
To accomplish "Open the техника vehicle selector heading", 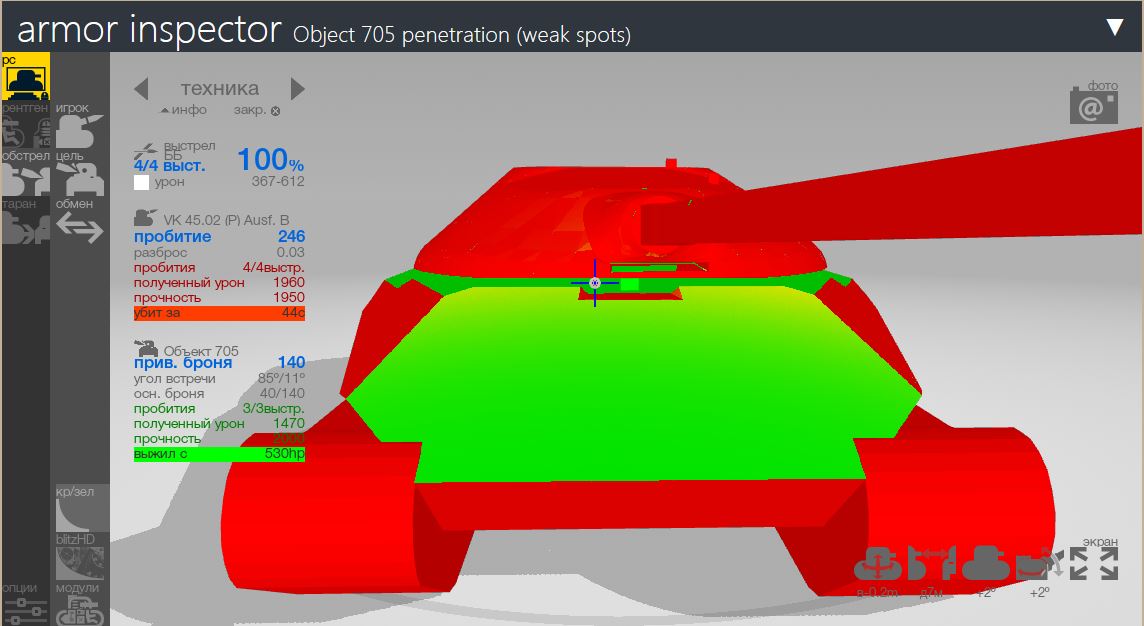I will [x=220, y=88].
